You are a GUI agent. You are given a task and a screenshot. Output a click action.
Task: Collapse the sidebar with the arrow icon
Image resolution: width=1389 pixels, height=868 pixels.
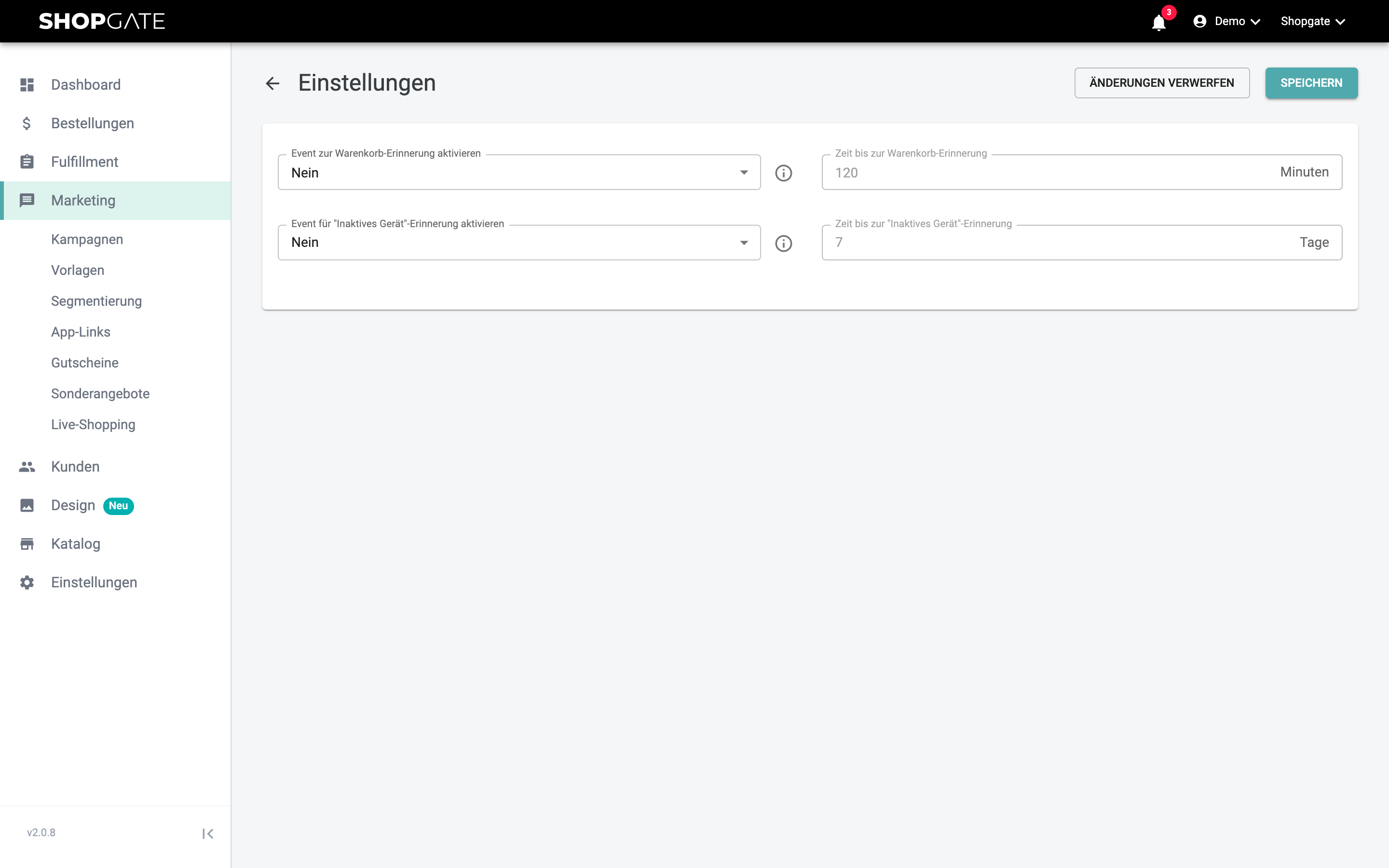(x=208, y=834)
